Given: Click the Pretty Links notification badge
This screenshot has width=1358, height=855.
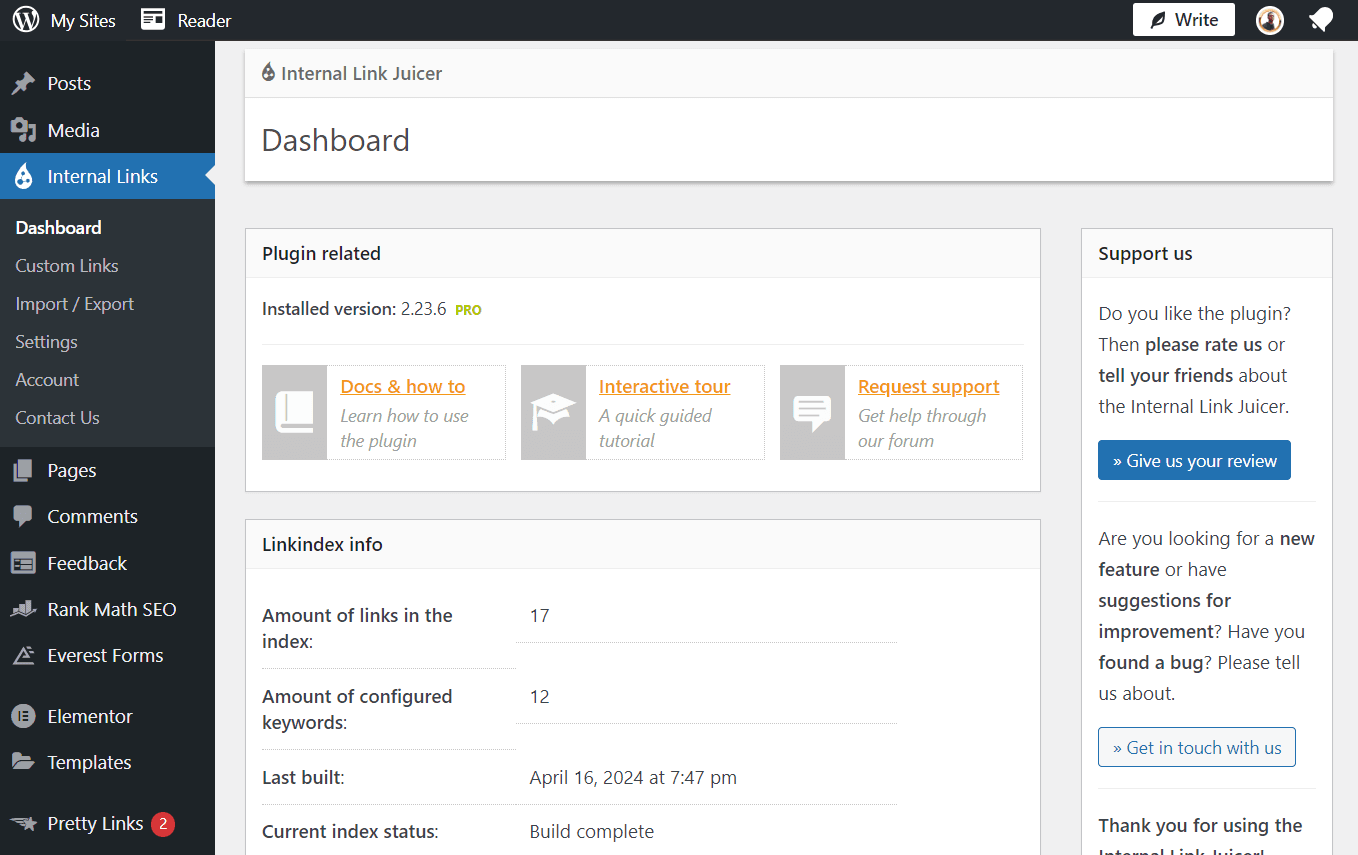Looking at the screenshot, I should point(163,824).
